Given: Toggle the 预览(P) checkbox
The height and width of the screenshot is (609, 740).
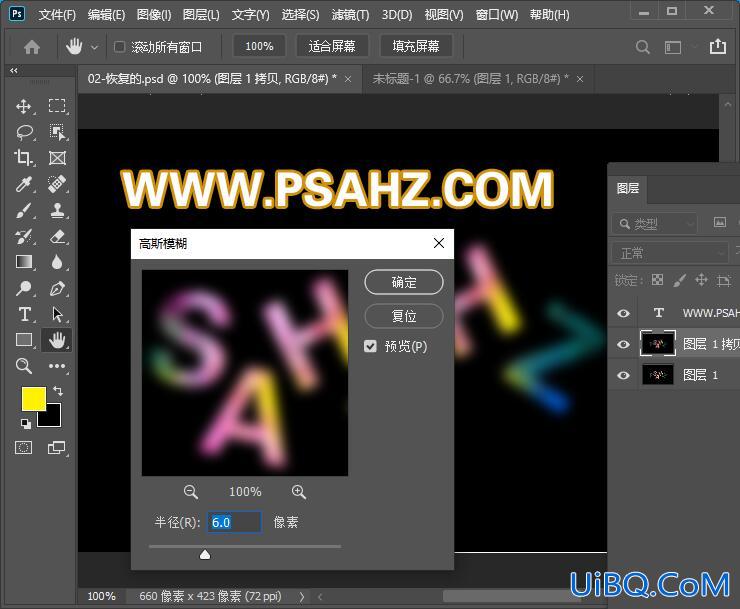Looking at the screenshot, I should pos(370,347).
